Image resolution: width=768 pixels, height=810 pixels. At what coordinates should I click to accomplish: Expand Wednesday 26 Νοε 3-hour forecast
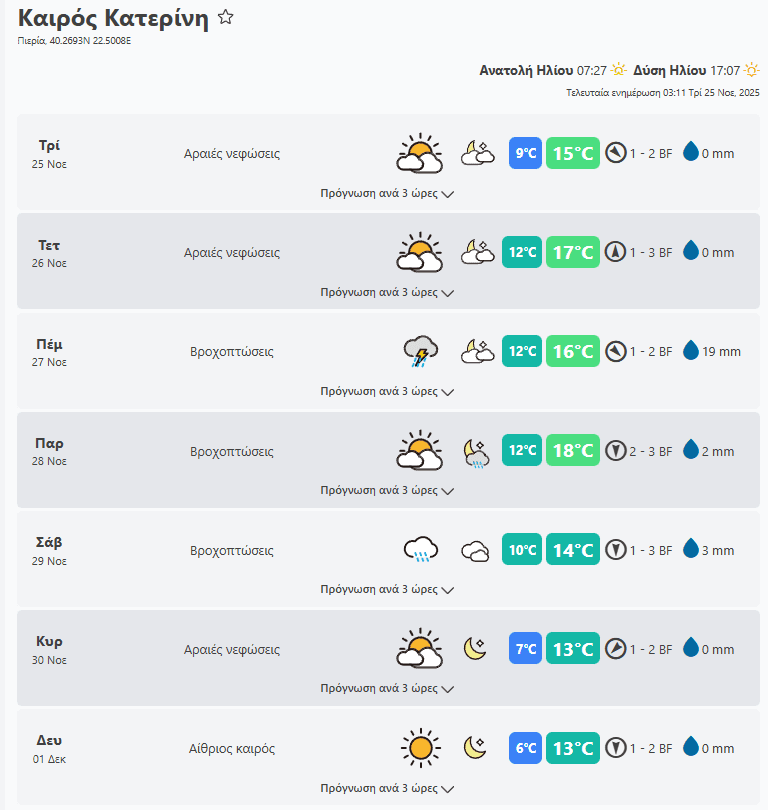click(387, 293)
